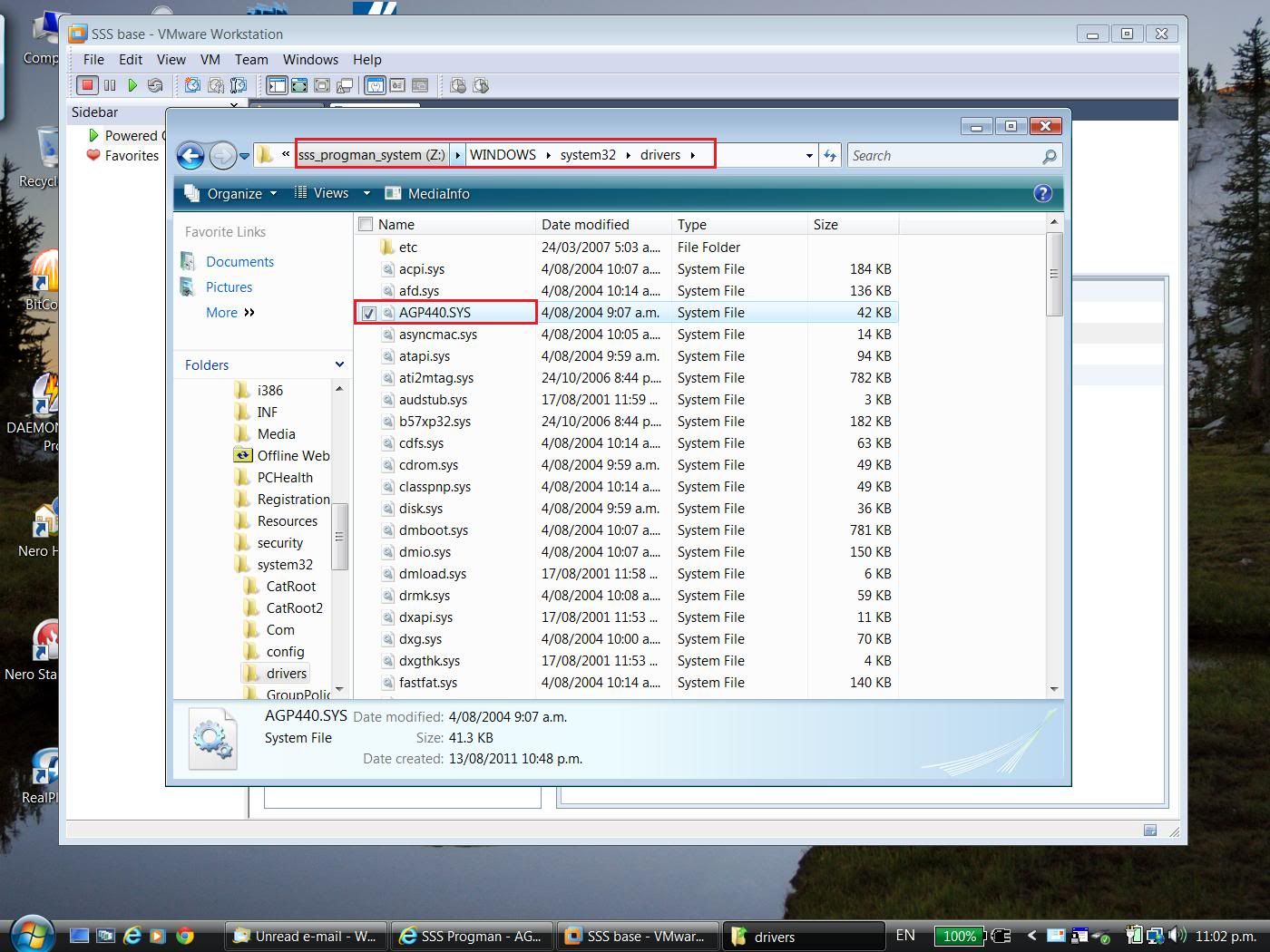Open the etc folder row

(626, 247)
